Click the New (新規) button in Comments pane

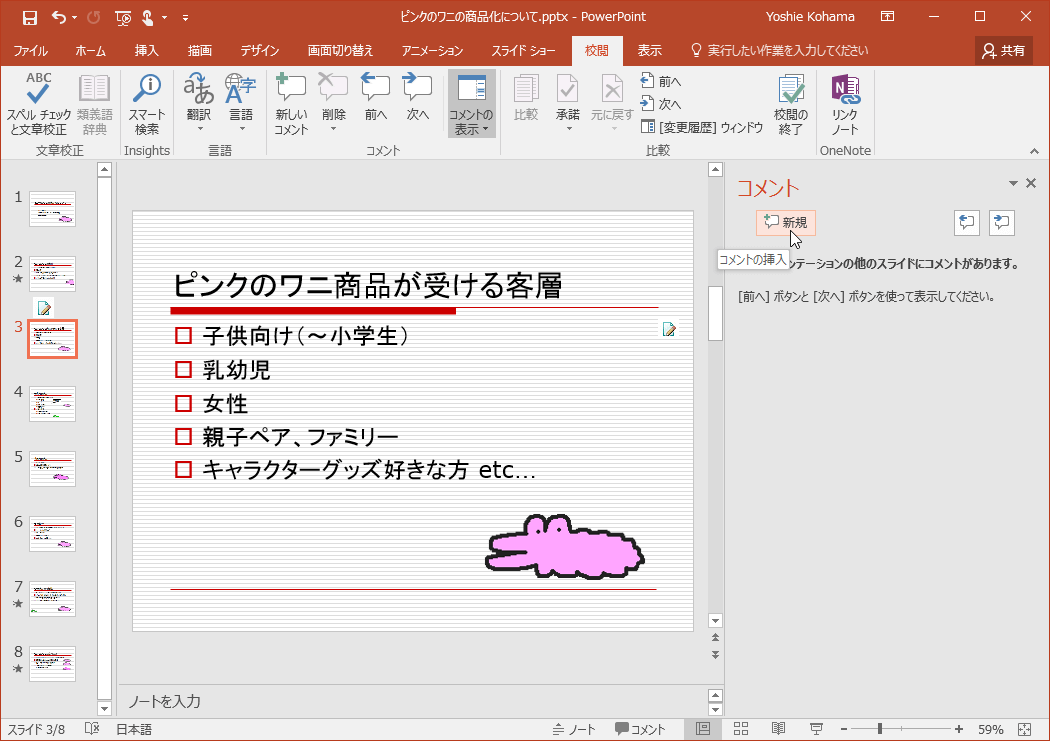coord(785,222)
